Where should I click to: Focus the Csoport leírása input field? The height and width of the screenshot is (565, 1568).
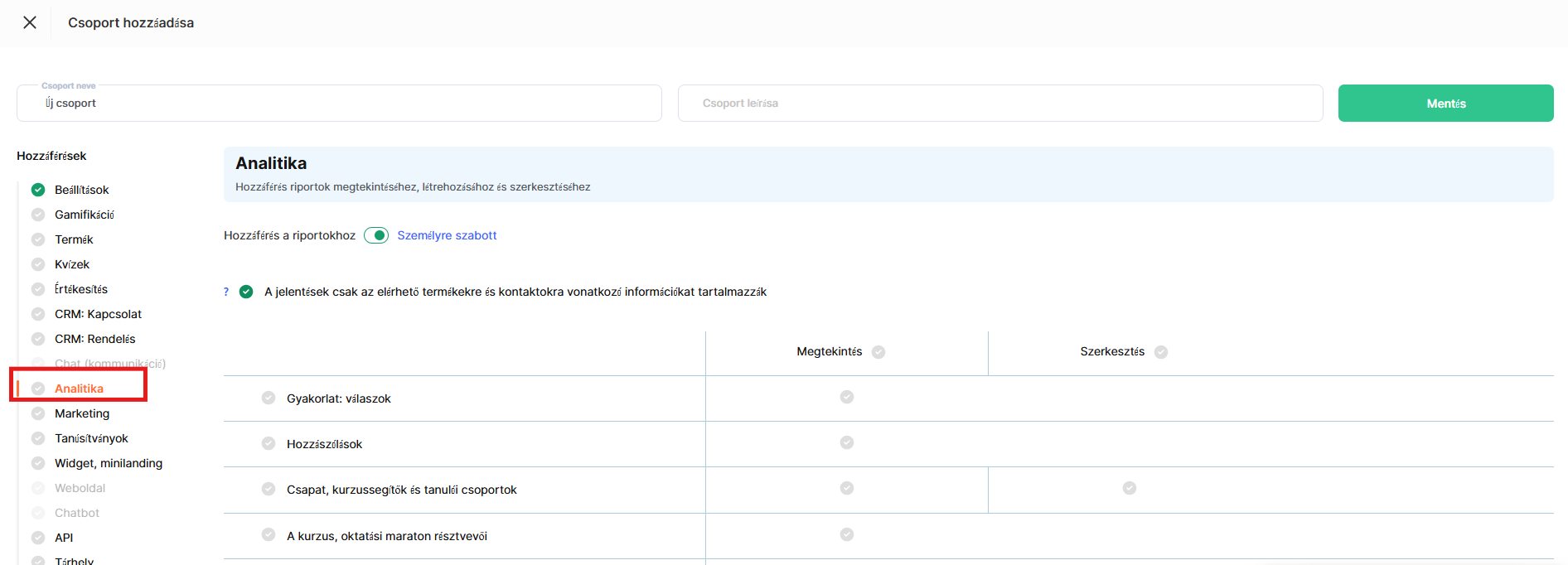[1000, 104]
